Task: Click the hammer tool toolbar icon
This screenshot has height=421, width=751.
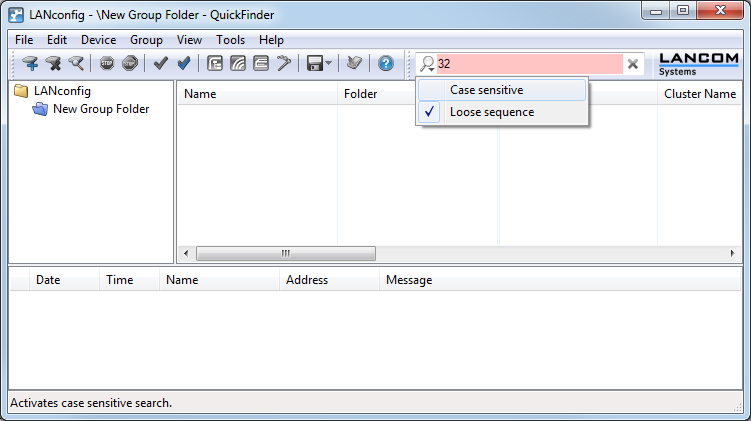Action: (284, 64)
